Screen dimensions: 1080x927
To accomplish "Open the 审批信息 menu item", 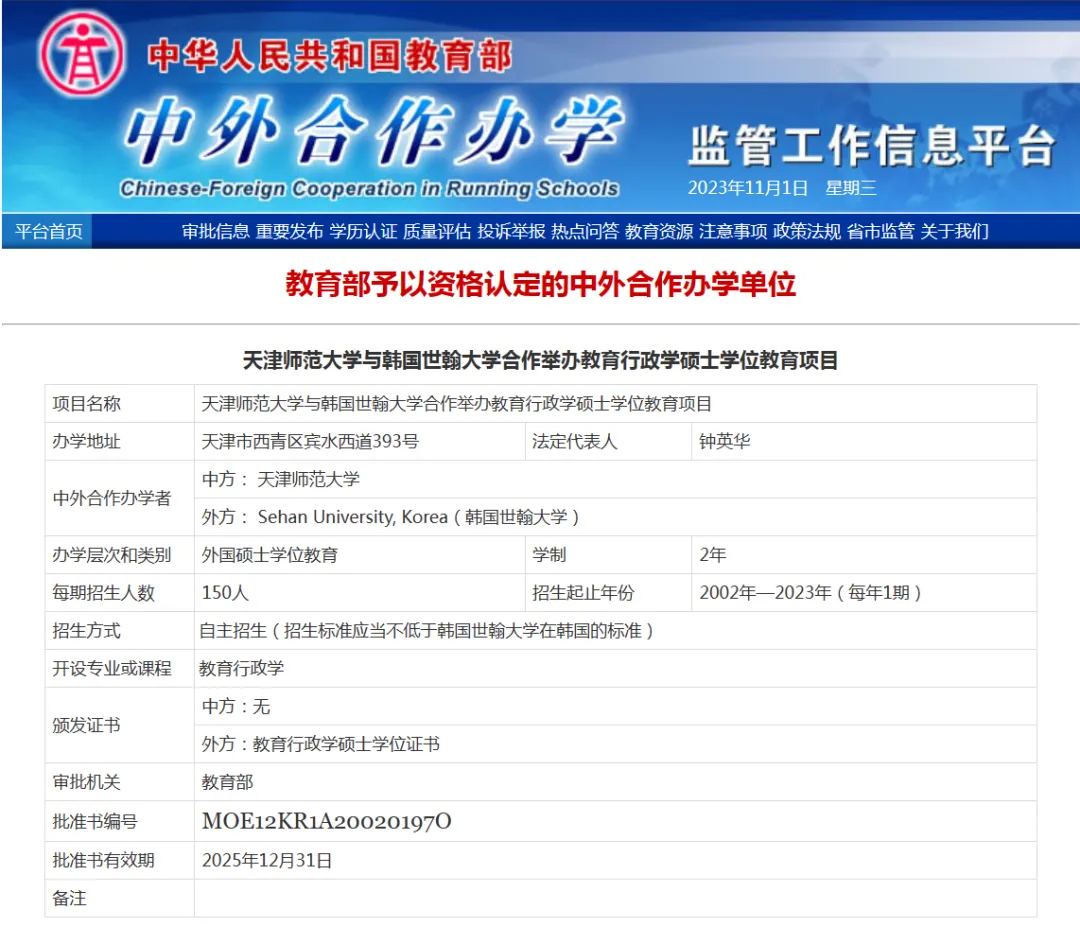I will [215, 231].
